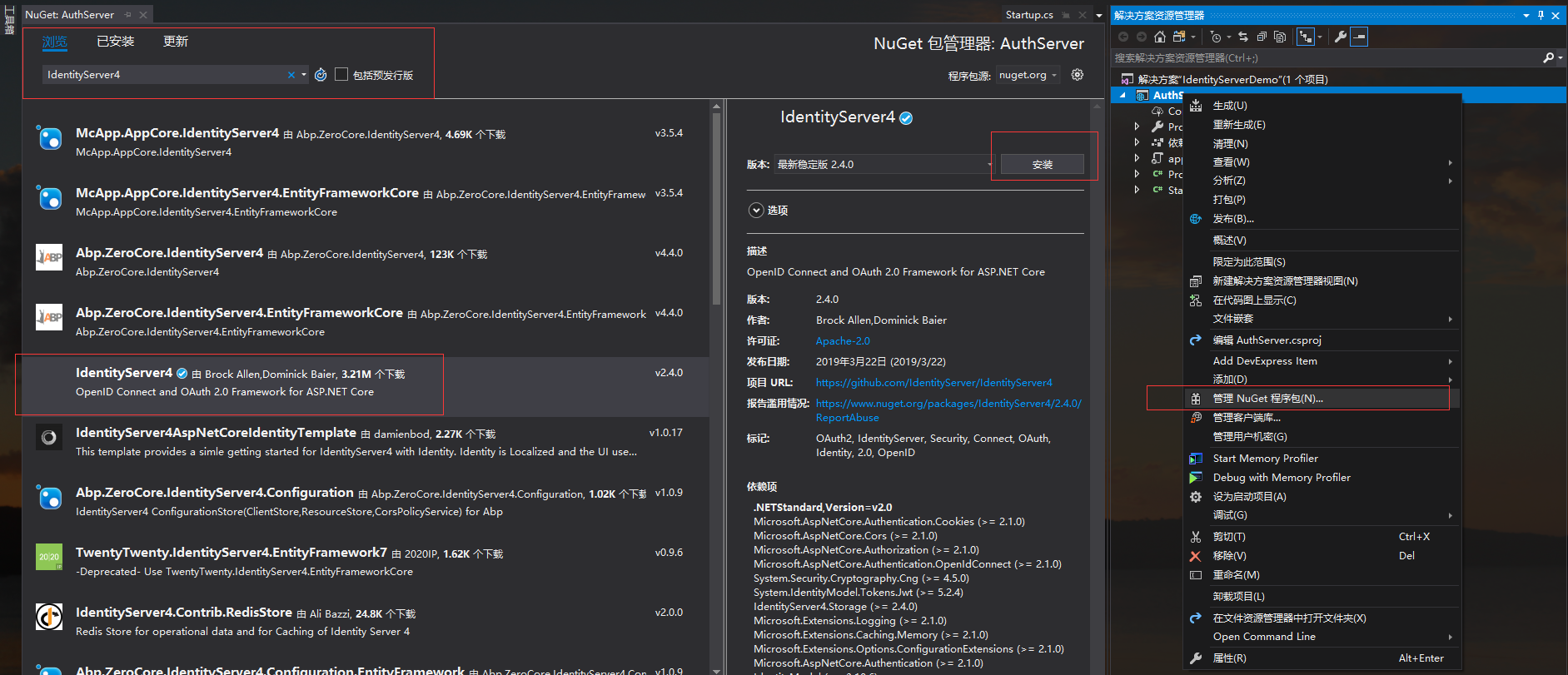Open the ReportAbuse nuget.org link

point(948,410)
